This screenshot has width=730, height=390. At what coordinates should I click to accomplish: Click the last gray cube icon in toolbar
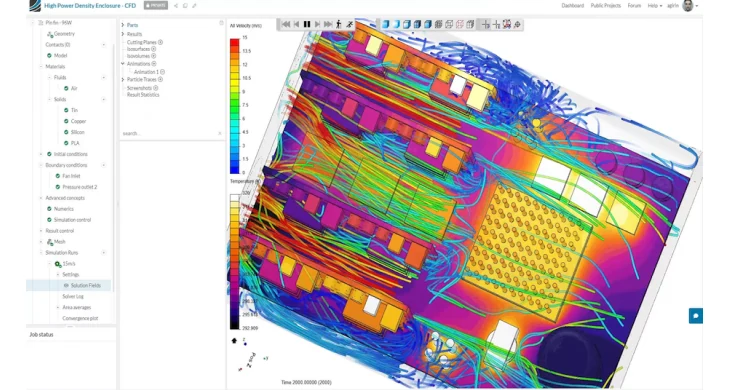[471, 24]
